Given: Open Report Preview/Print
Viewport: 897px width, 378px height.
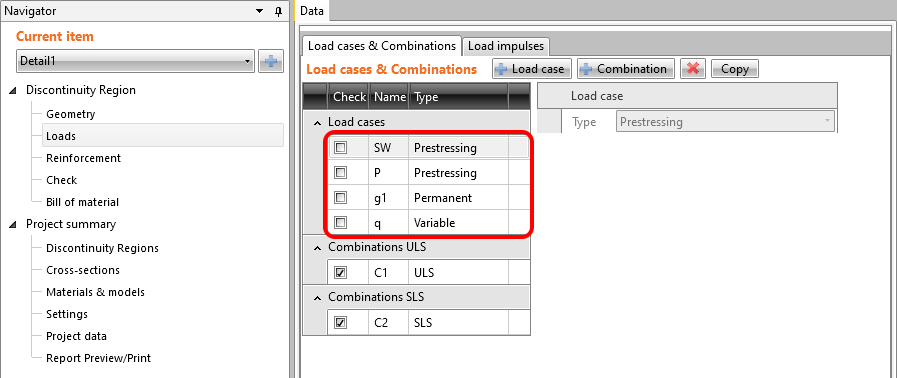Looking at the screenshot, I should pos(98,359).
